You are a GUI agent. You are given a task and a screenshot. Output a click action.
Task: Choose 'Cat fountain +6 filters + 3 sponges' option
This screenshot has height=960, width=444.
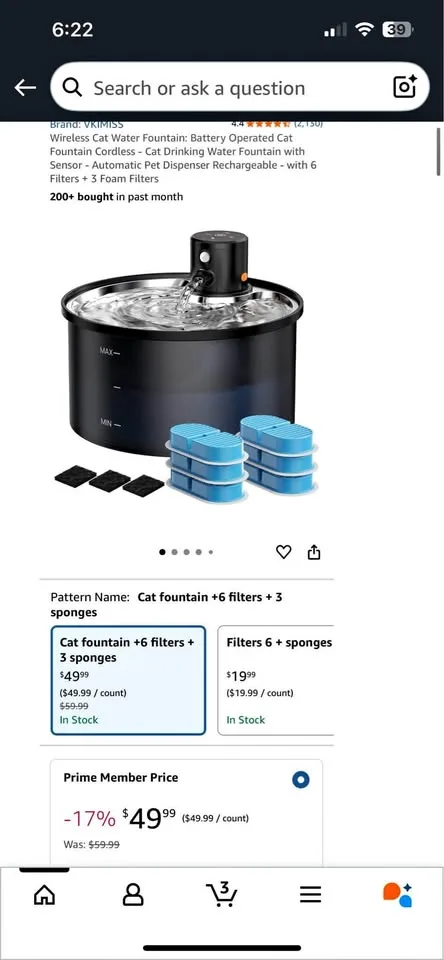pyautogui.click(x=128, y=680)
